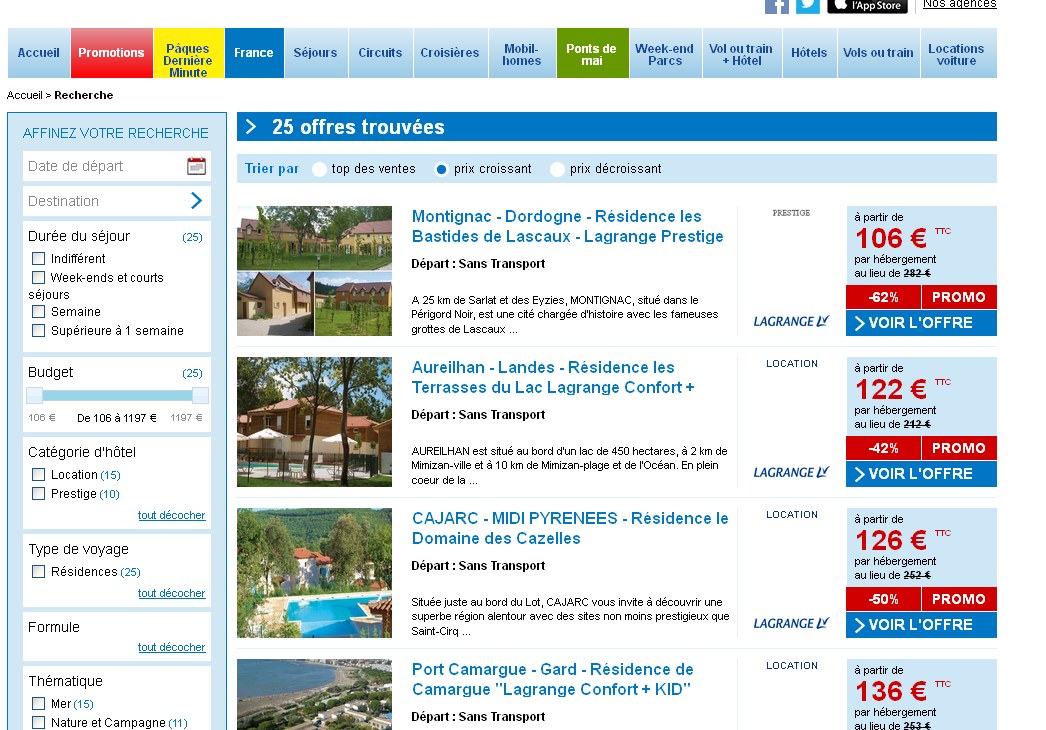Click 'Voir l'offre' for Montignac residence
Image resolution: width=1046 pixels, height=730 pixels.
[x=921, y=323]
